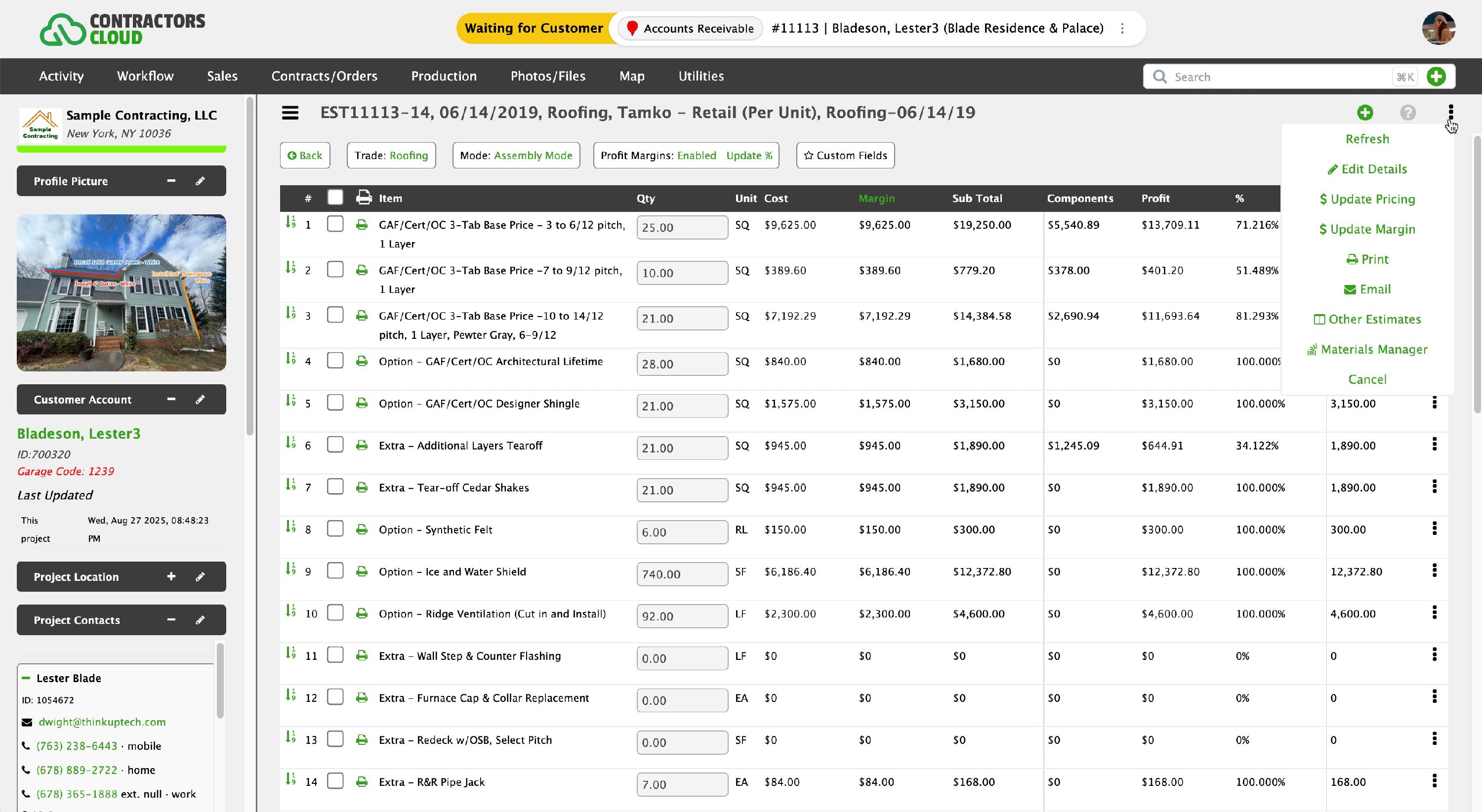
Task: Open the Production tab in navigation bar
Action: coord(444,76)
